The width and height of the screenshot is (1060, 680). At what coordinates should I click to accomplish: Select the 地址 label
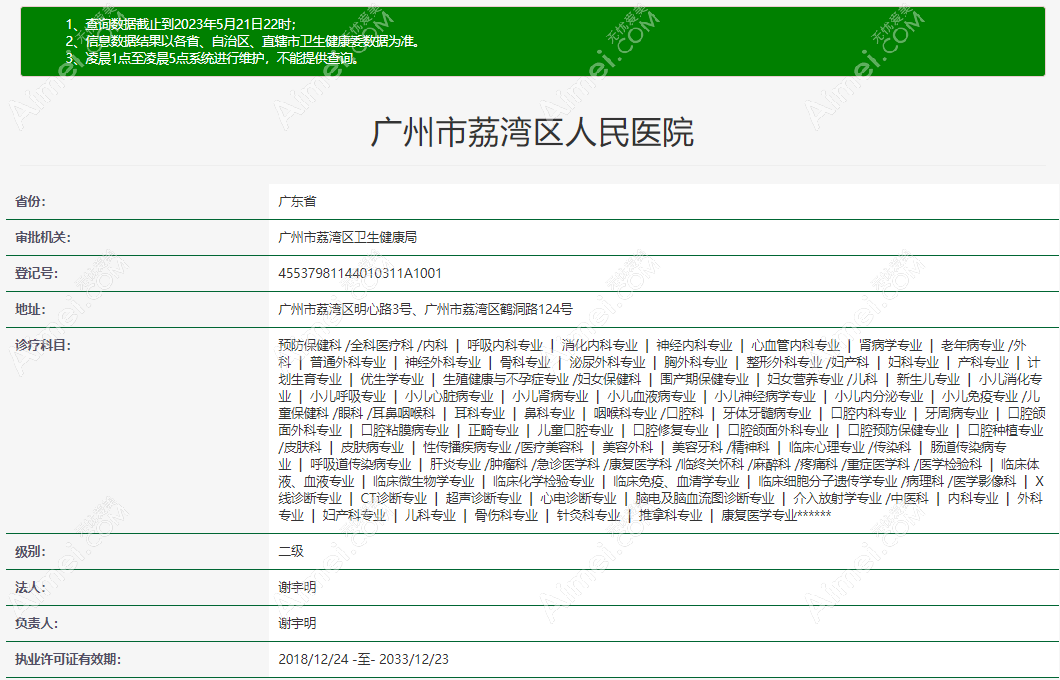pos(30,309)
